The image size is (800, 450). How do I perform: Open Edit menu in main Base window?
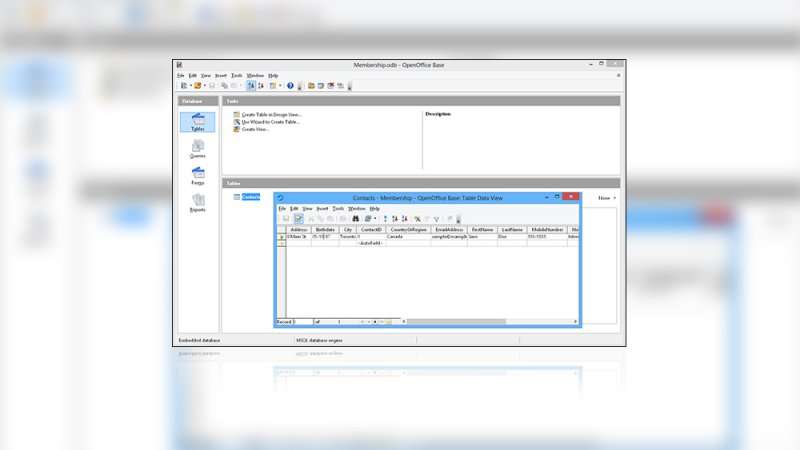[192, 76]
